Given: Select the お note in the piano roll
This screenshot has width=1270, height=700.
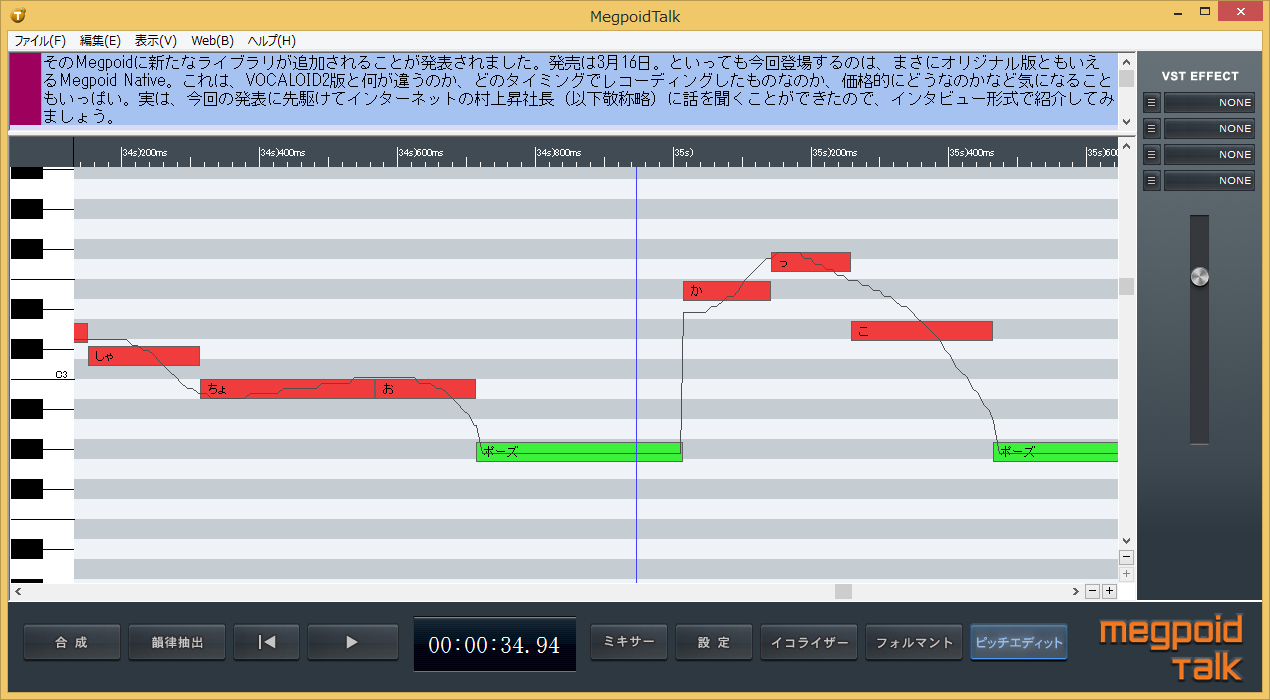Looking at the screenshot, I should pos(425,389).
